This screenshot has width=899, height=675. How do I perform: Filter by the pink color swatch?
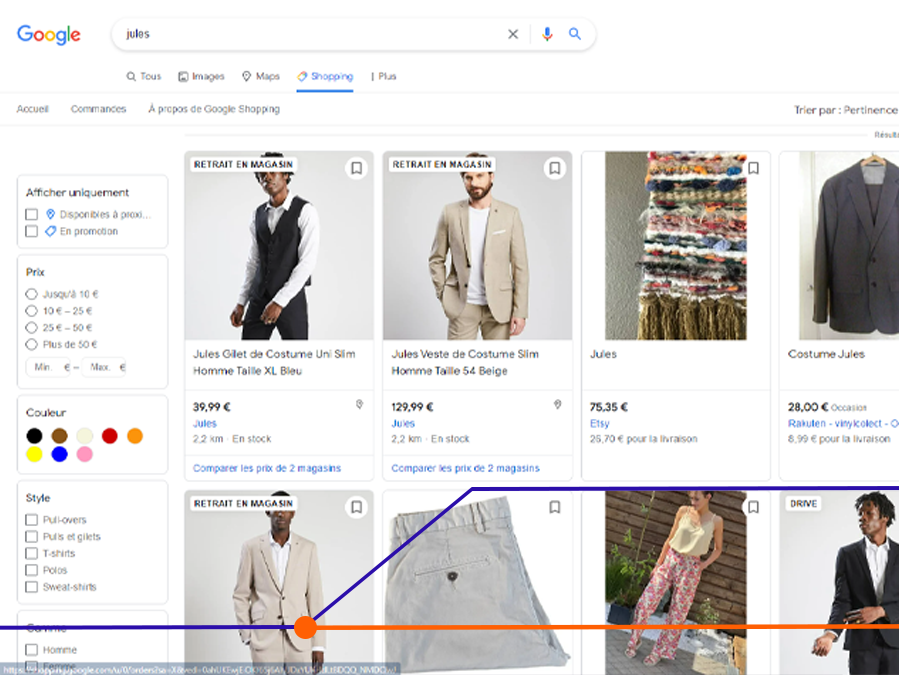click(85, 454)
